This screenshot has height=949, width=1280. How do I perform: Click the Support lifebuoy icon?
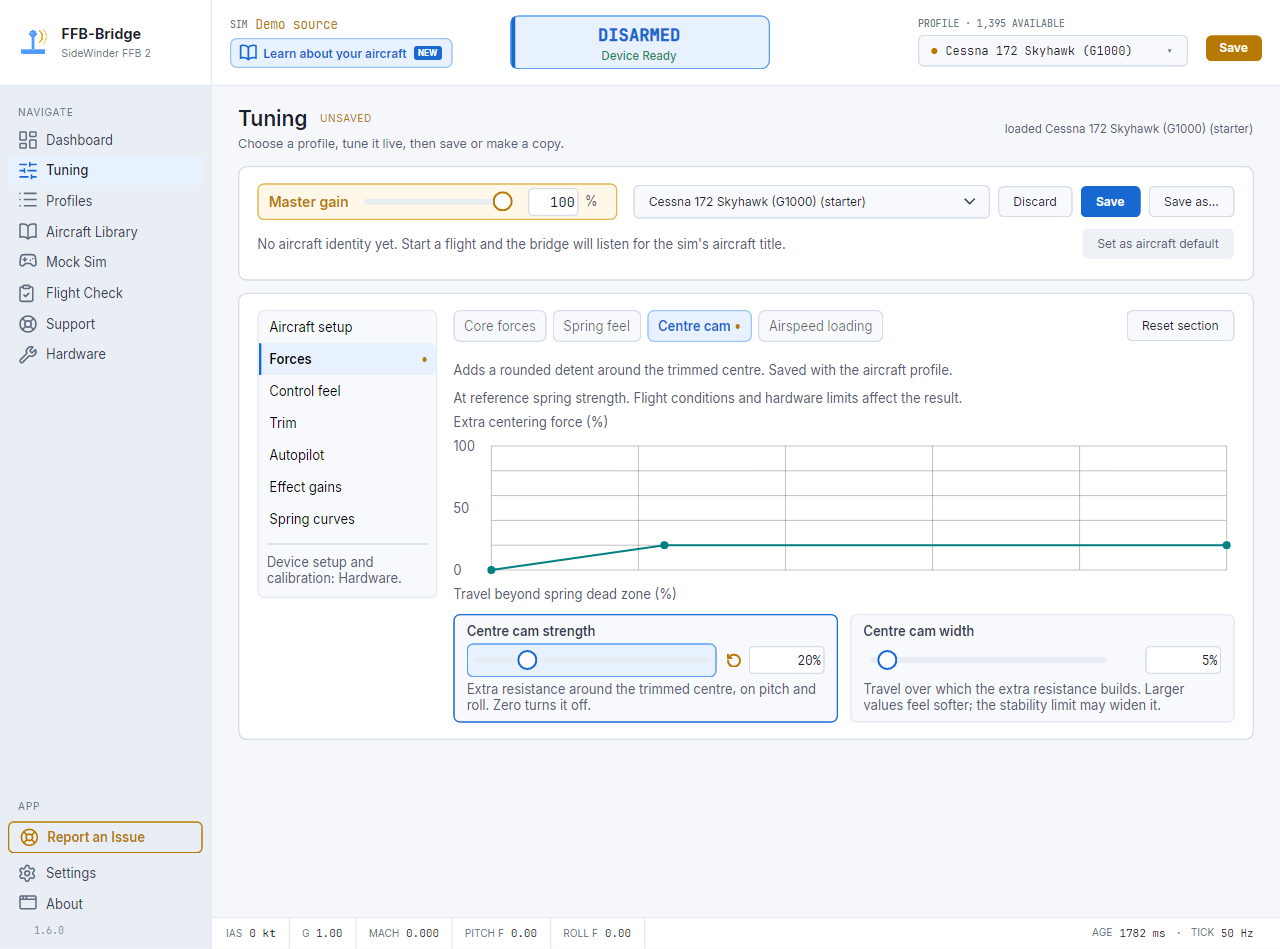click(x=28, y=324)
